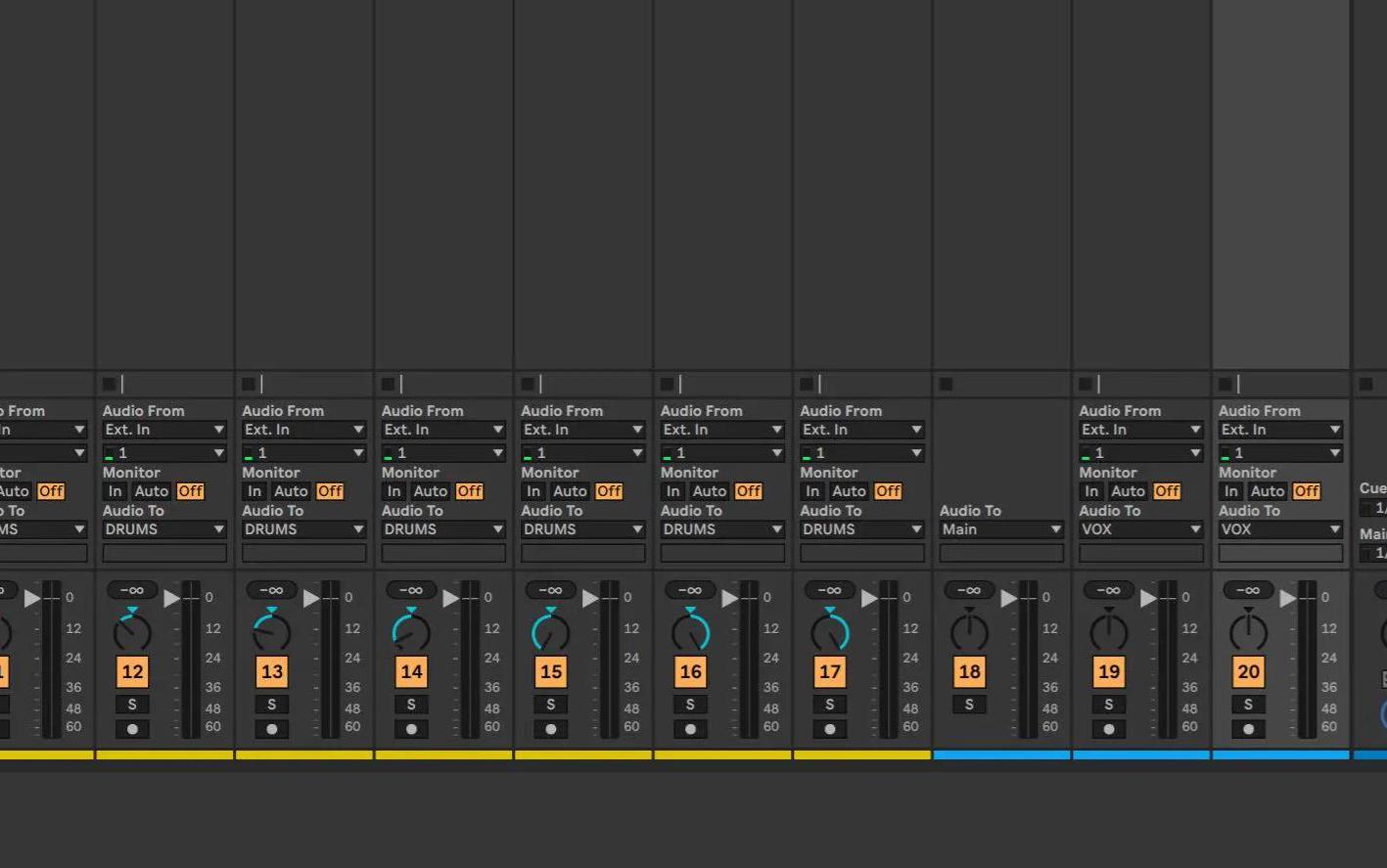The width and height of the screenshot is (1387, 868).
Task: Set track 20 monitor to Off
Action: click(1307, 491)
